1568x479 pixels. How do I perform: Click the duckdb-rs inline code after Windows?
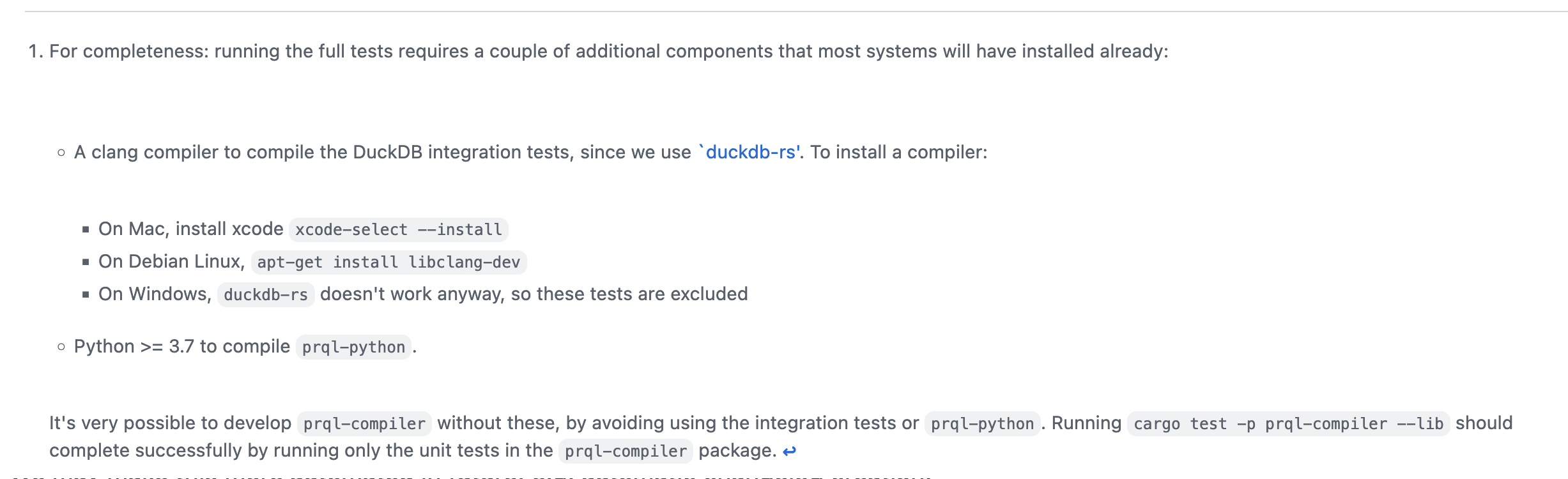[x=266, y=295]
